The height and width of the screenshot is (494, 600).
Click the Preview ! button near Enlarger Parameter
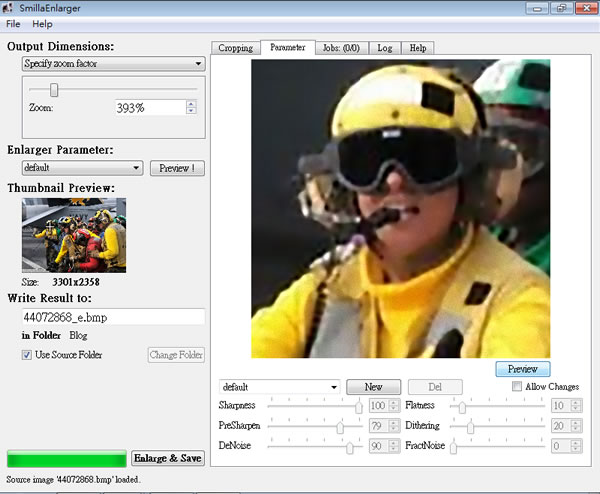click(x=177, y=168)
